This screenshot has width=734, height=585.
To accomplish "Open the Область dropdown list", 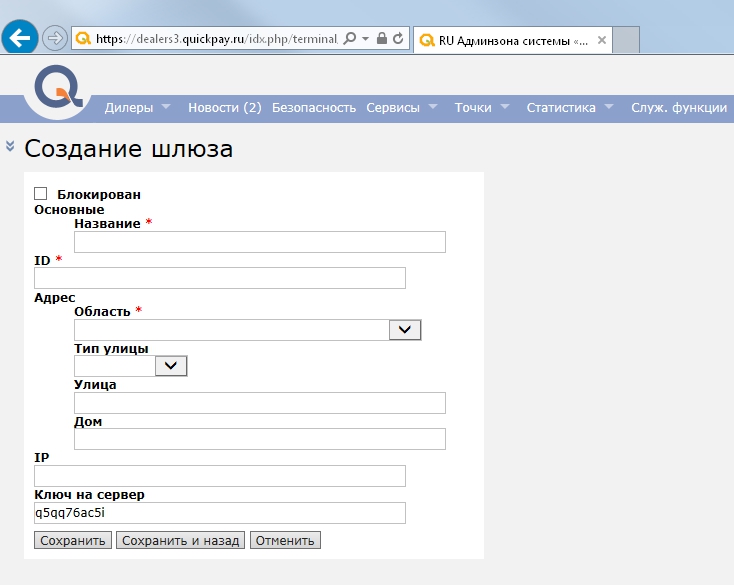I will click(x=404, y=329).
